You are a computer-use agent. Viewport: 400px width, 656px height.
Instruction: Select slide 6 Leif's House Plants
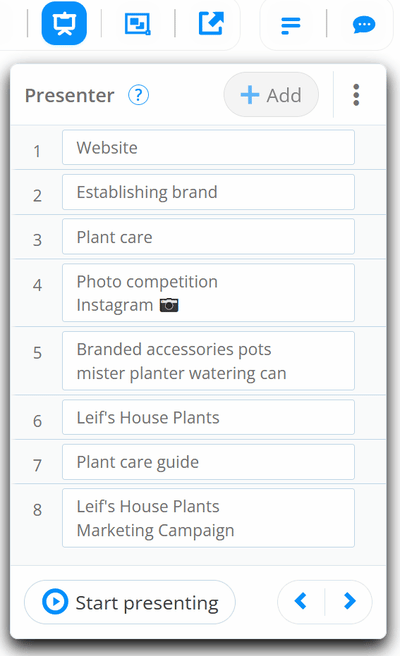click(x=208, y=417)
